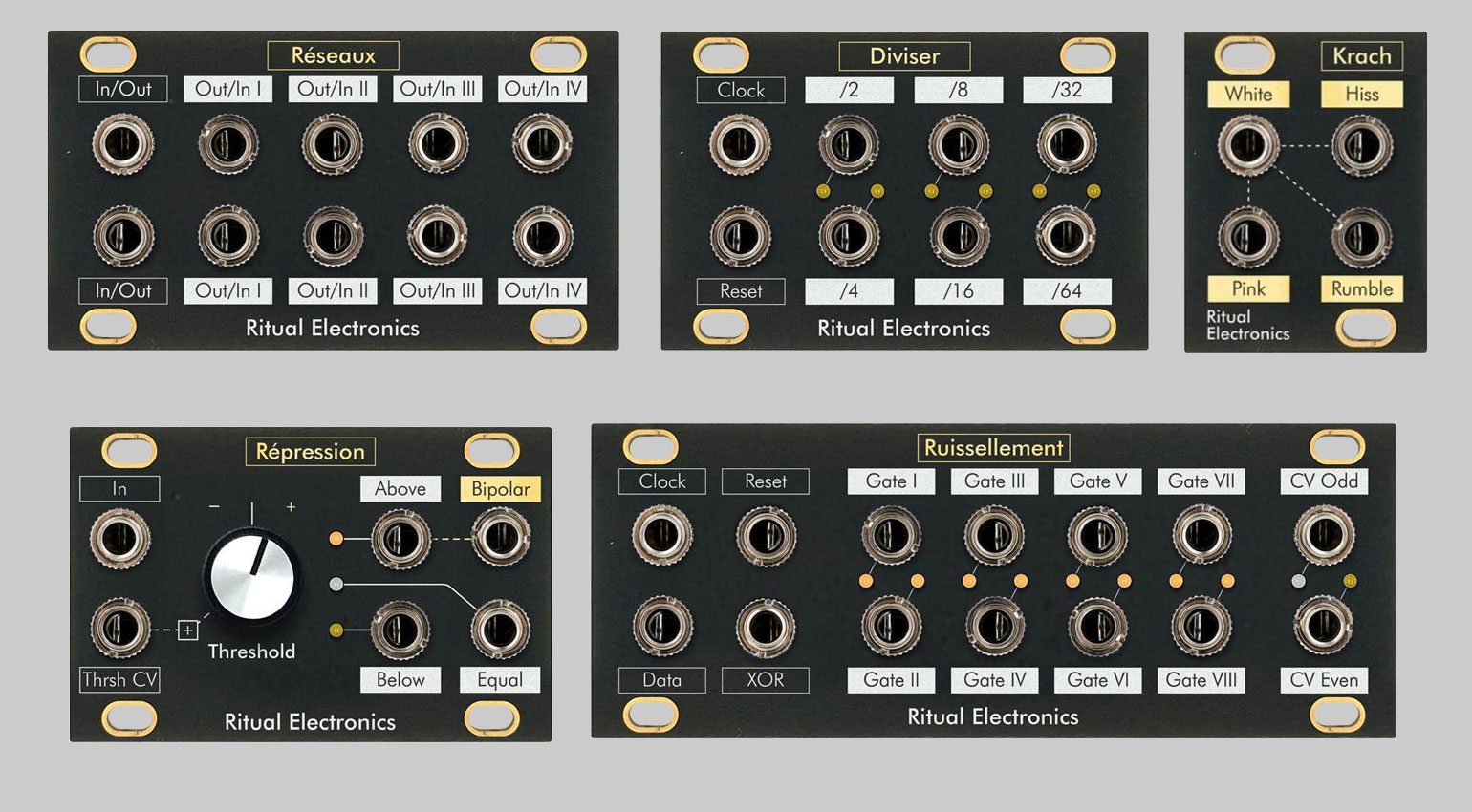Viewport: 1472px width, 812px height.
Task: Click the Below output jack on Répression
Action: coord(400,630)
